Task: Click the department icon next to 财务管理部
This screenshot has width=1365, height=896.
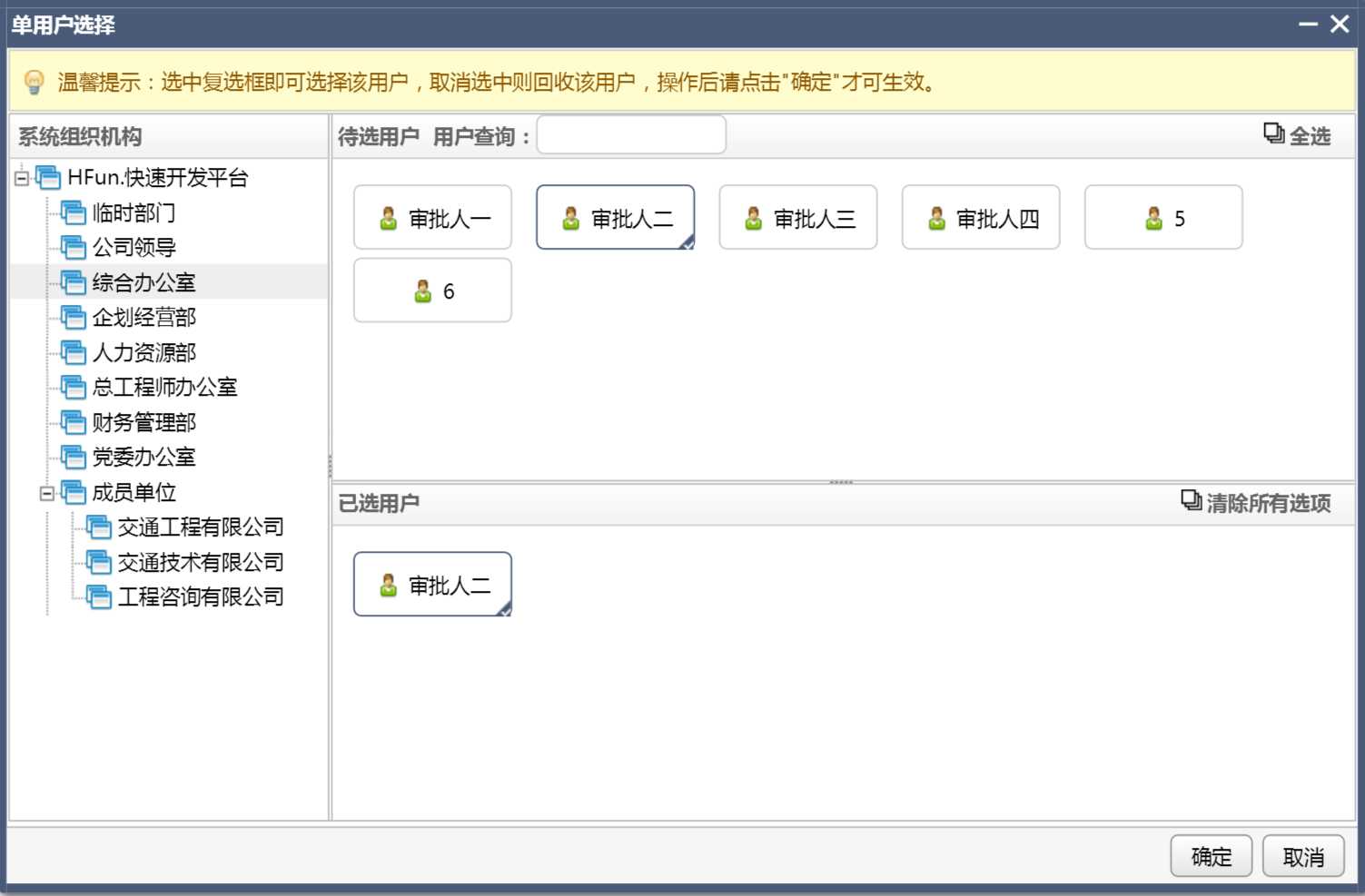Action: coord(73,422)
